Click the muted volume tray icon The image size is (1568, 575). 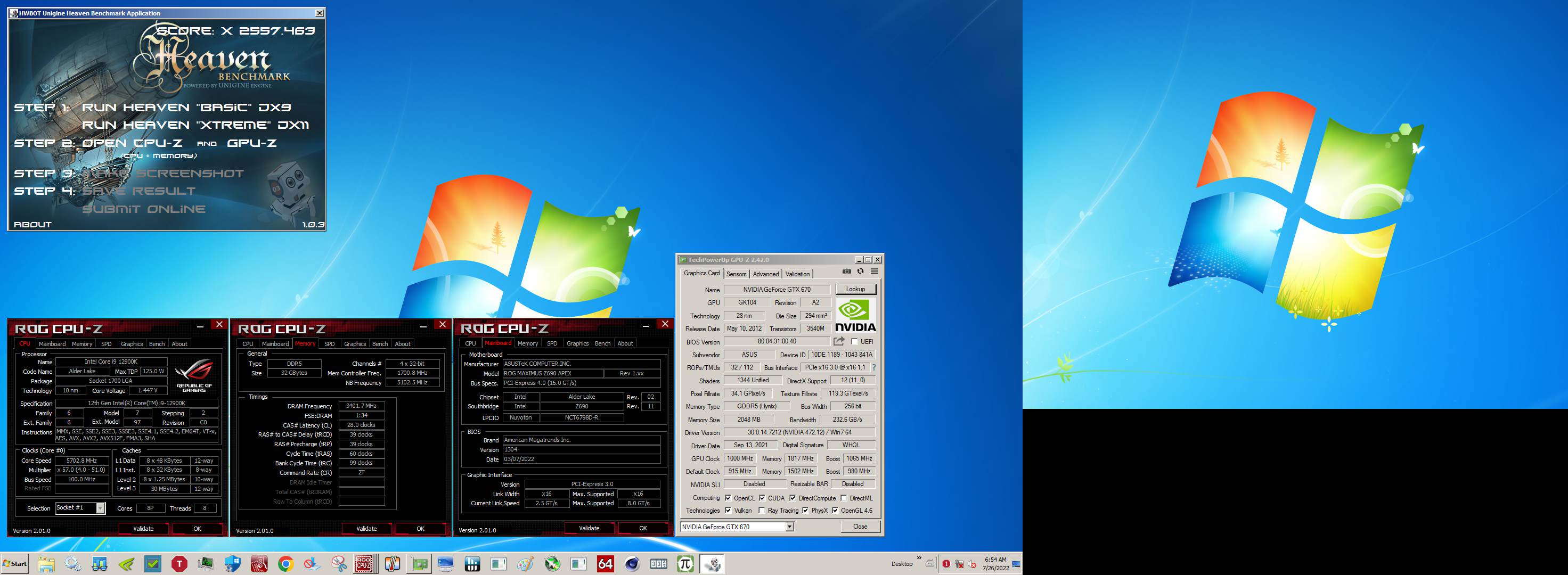coord(971,564)
